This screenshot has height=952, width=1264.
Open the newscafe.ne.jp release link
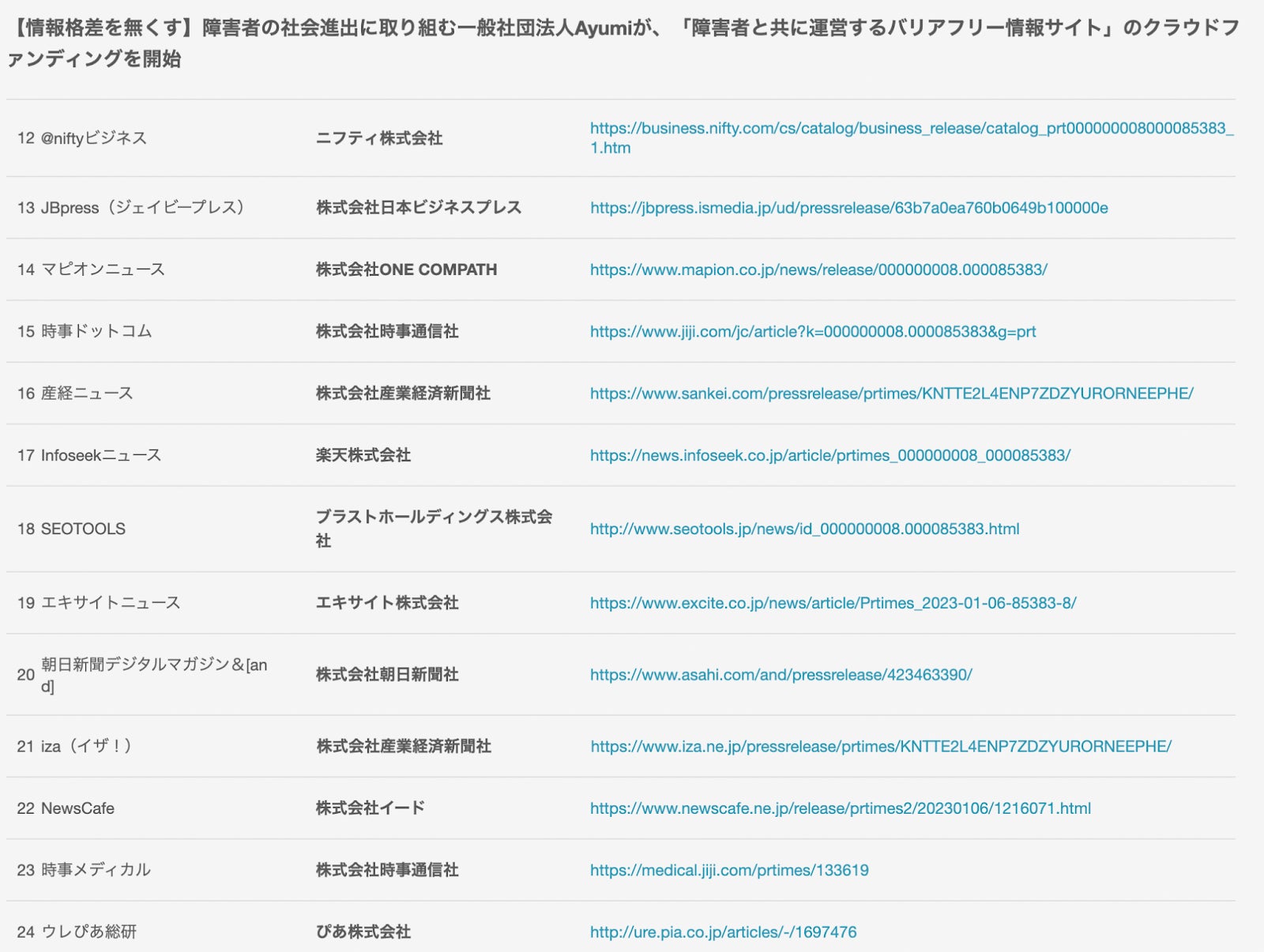(840, 808)
